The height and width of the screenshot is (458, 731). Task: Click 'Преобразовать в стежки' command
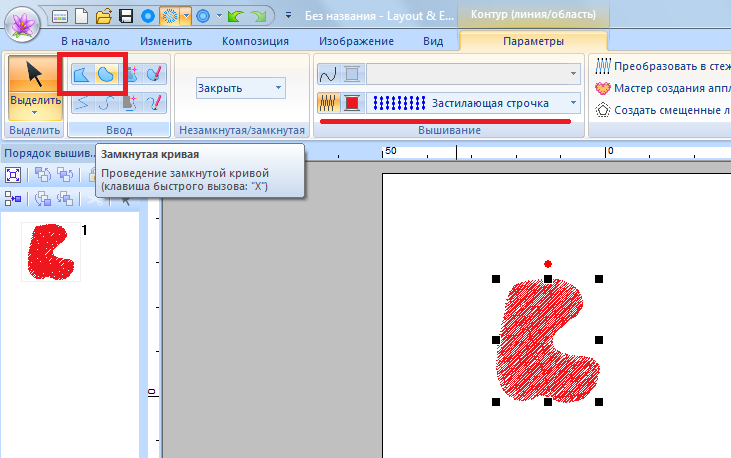(x=660, y=67)
